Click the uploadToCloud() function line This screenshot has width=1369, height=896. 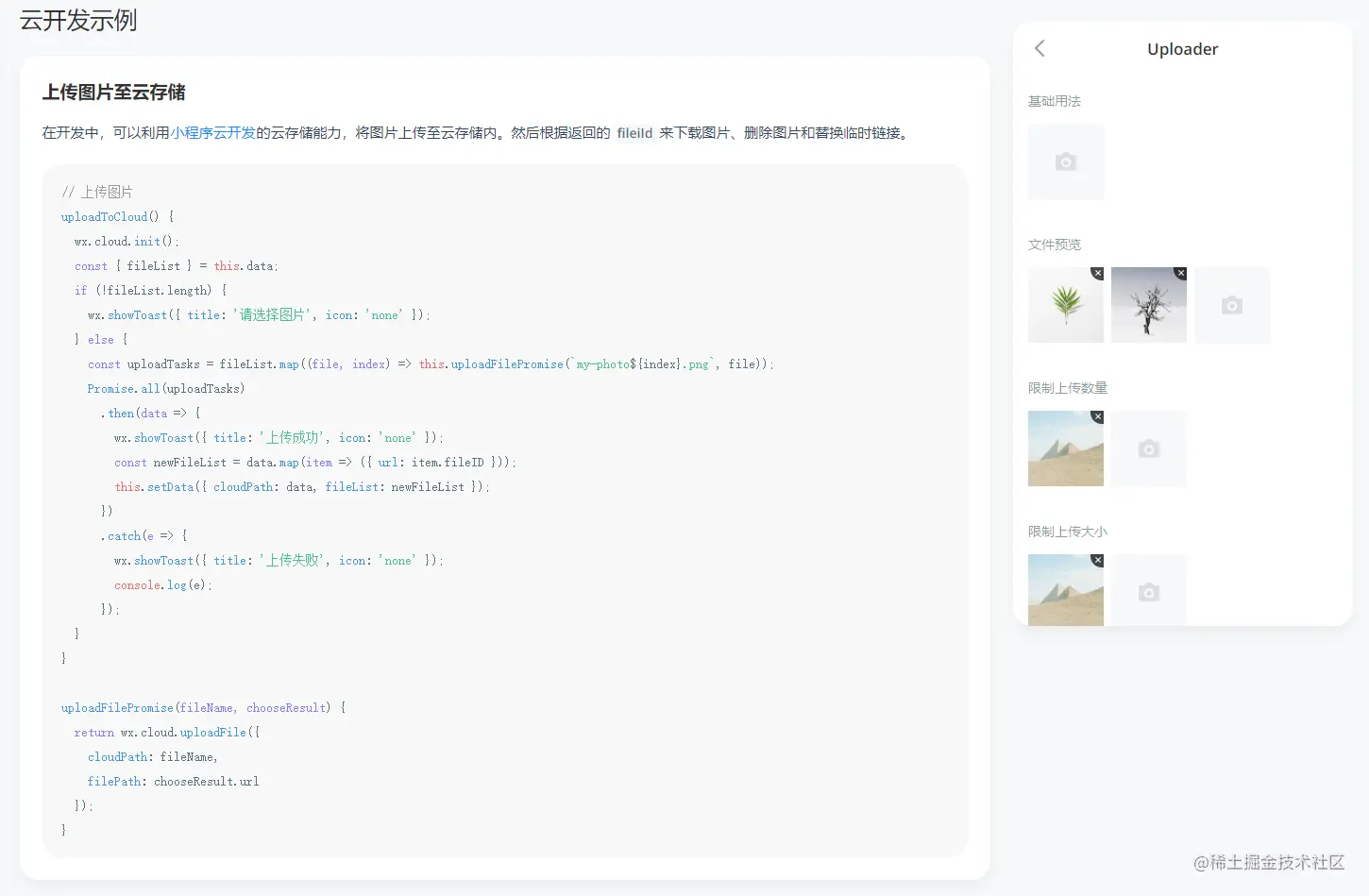(118, 216)
